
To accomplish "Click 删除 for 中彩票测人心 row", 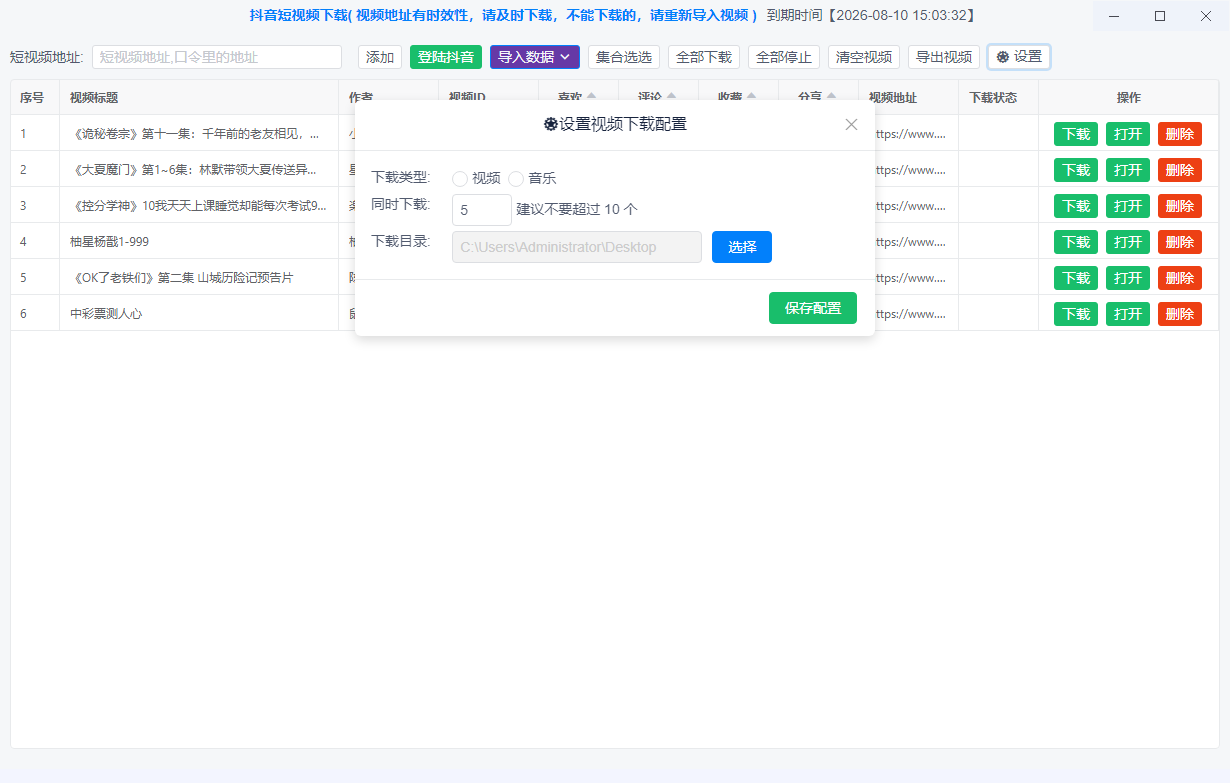I will pyautogui.click(x=1180, y=314).
